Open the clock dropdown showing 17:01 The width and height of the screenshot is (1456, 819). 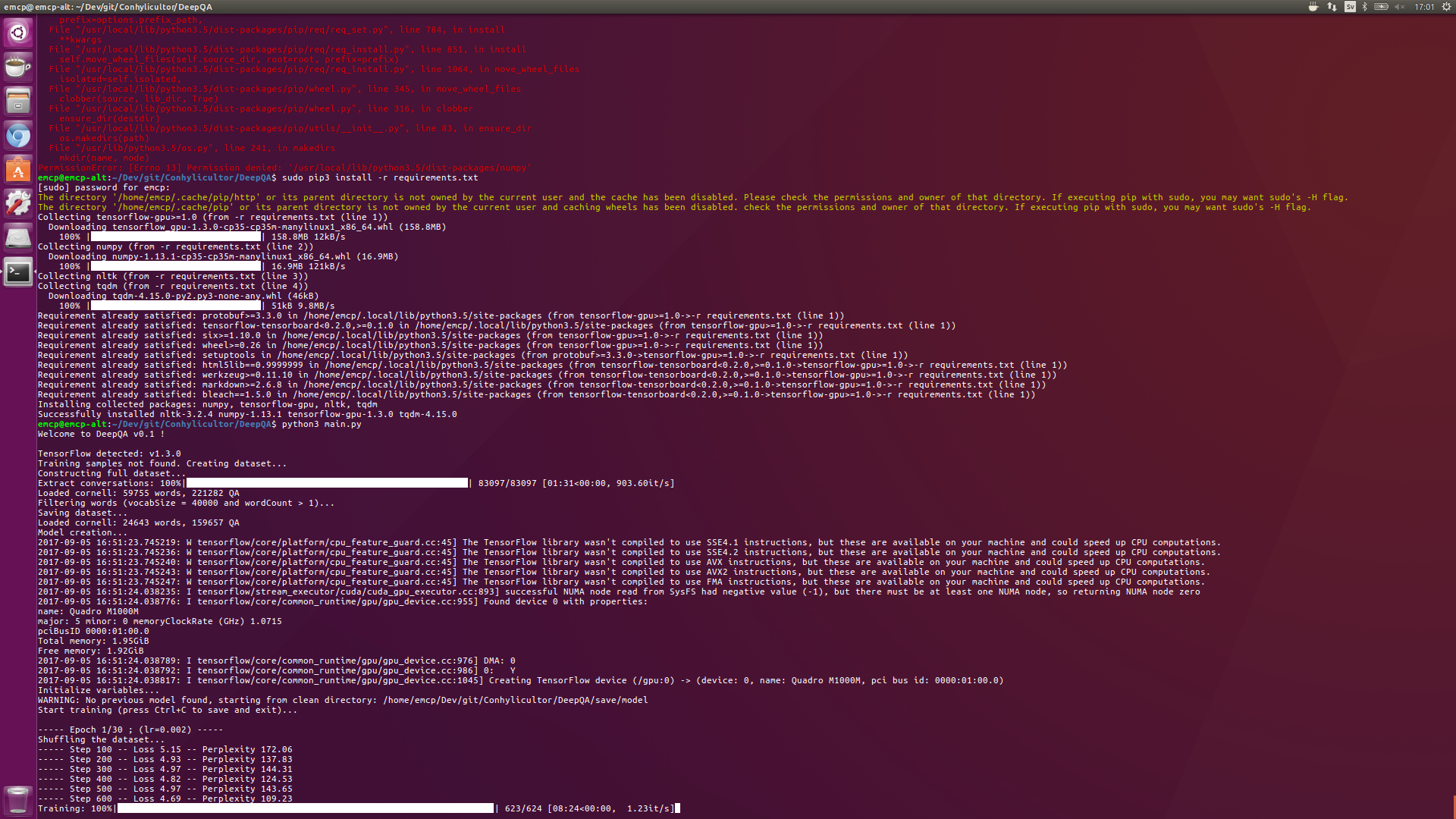(1426, 6)
